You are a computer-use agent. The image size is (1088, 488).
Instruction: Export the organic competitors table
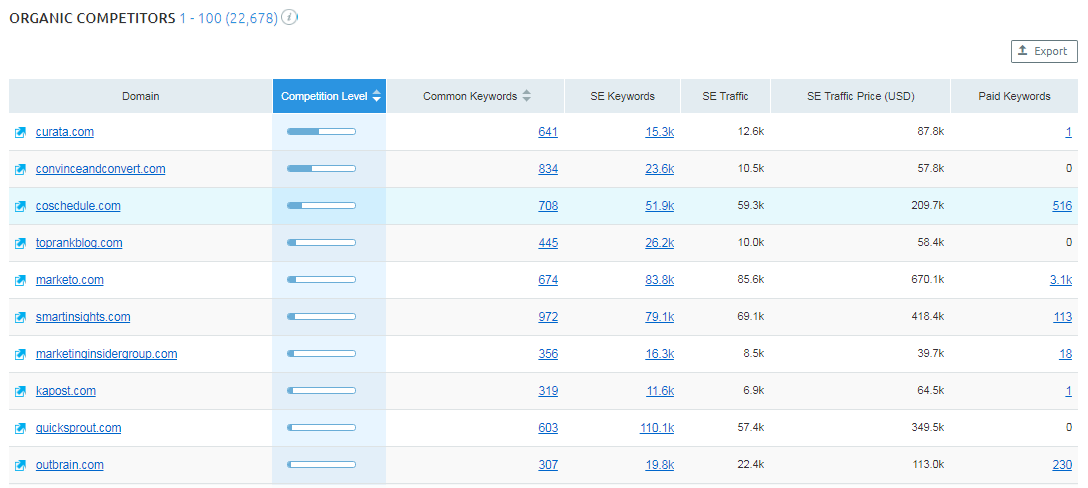coord(1044,51)
